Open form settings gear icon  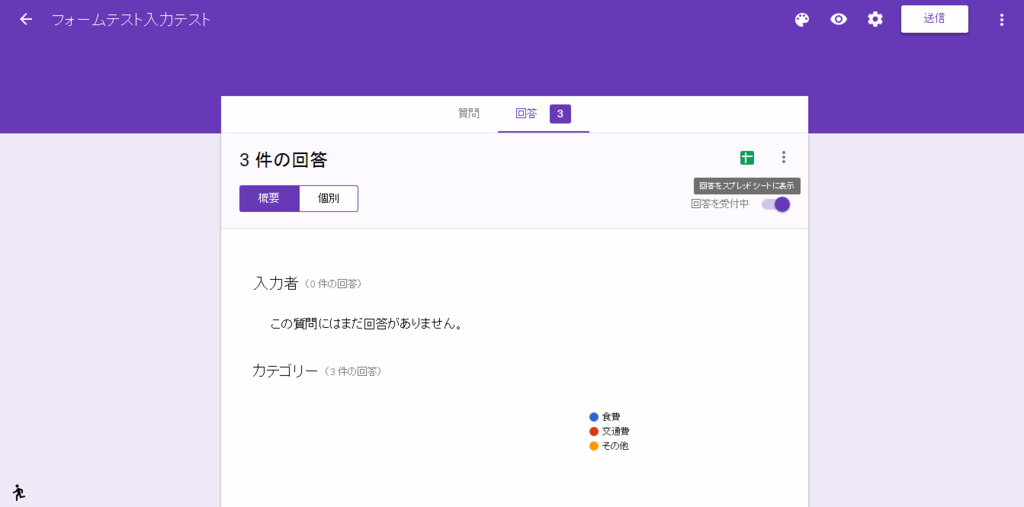pyautogui.click(x=875, y=20)
